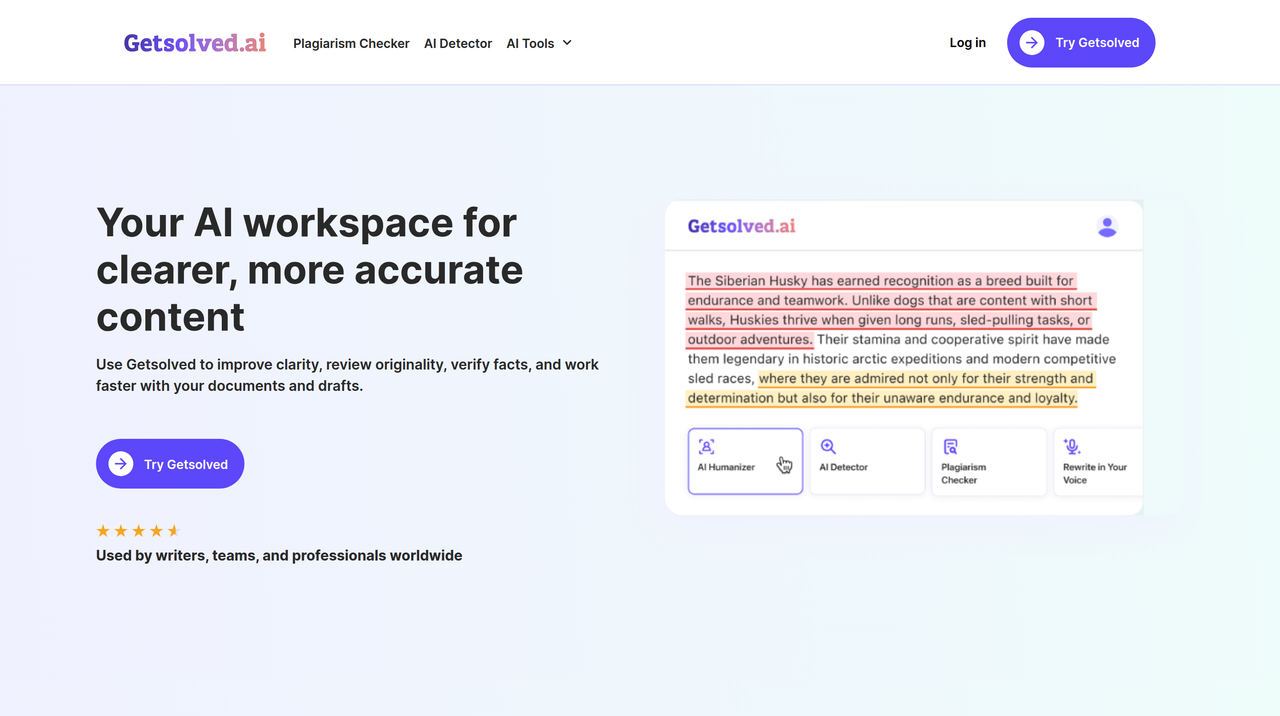Click the arrow icon in hero Try Getsolved button

point(121,464)
